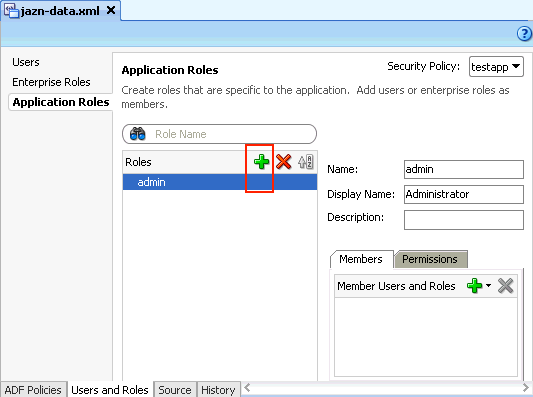533x397 pixels.
Task: Delete selected role with red X icon
Action: [283, 161]
